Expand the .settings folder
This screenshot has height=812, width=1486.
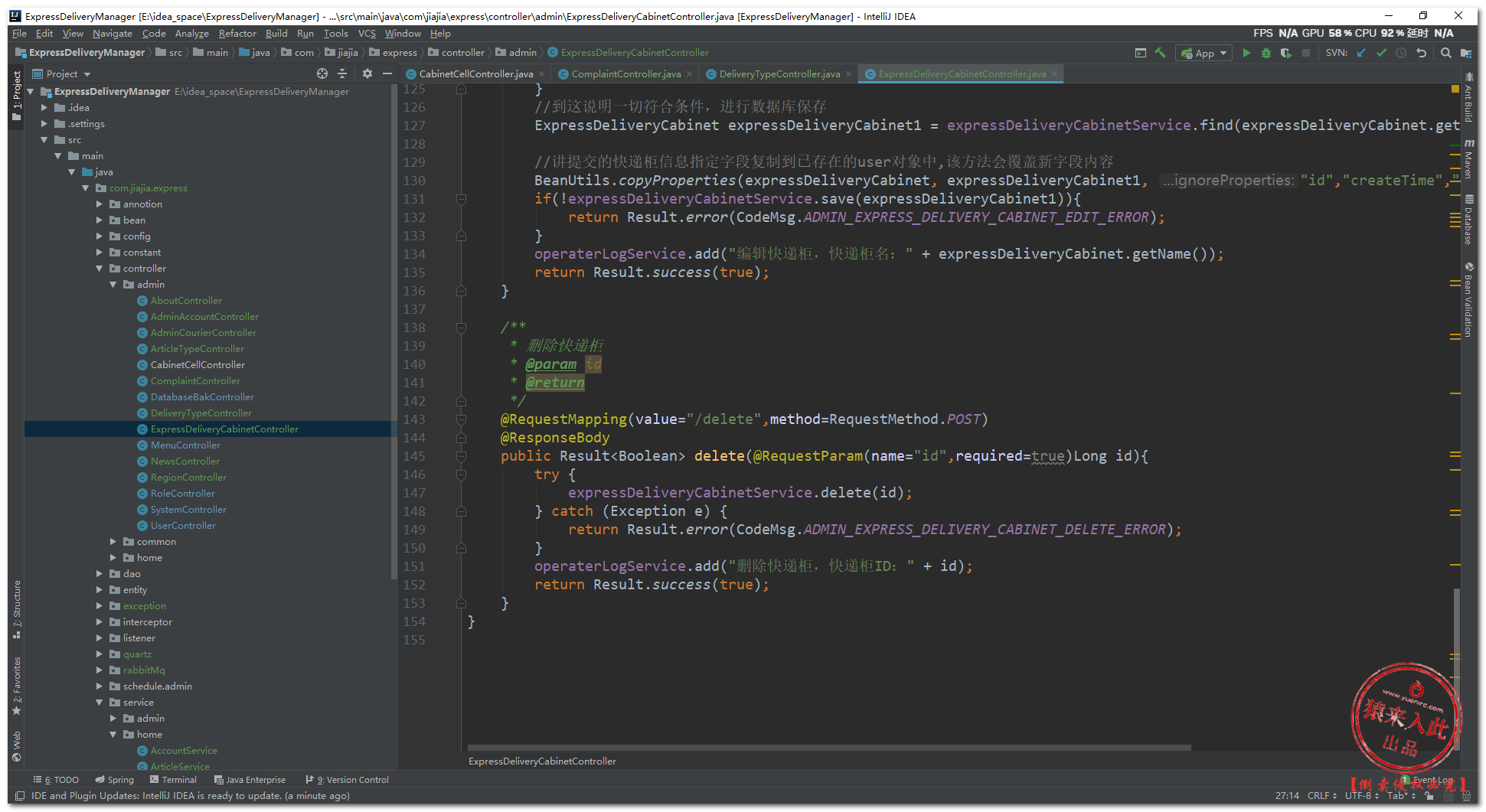pyautogui.click(x=44, y=124)
